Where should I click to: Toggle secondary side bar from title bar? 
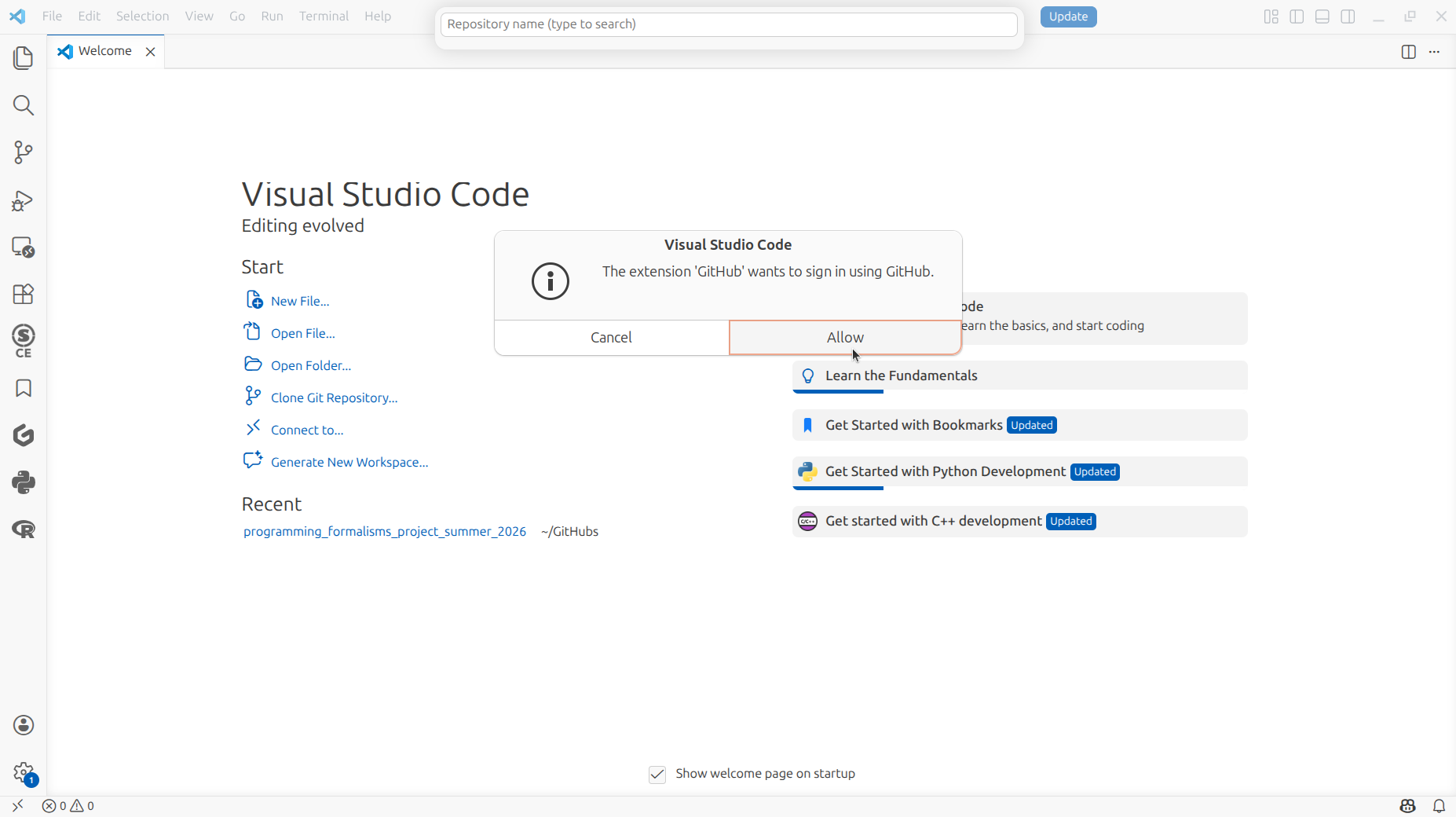point(1348,16)
